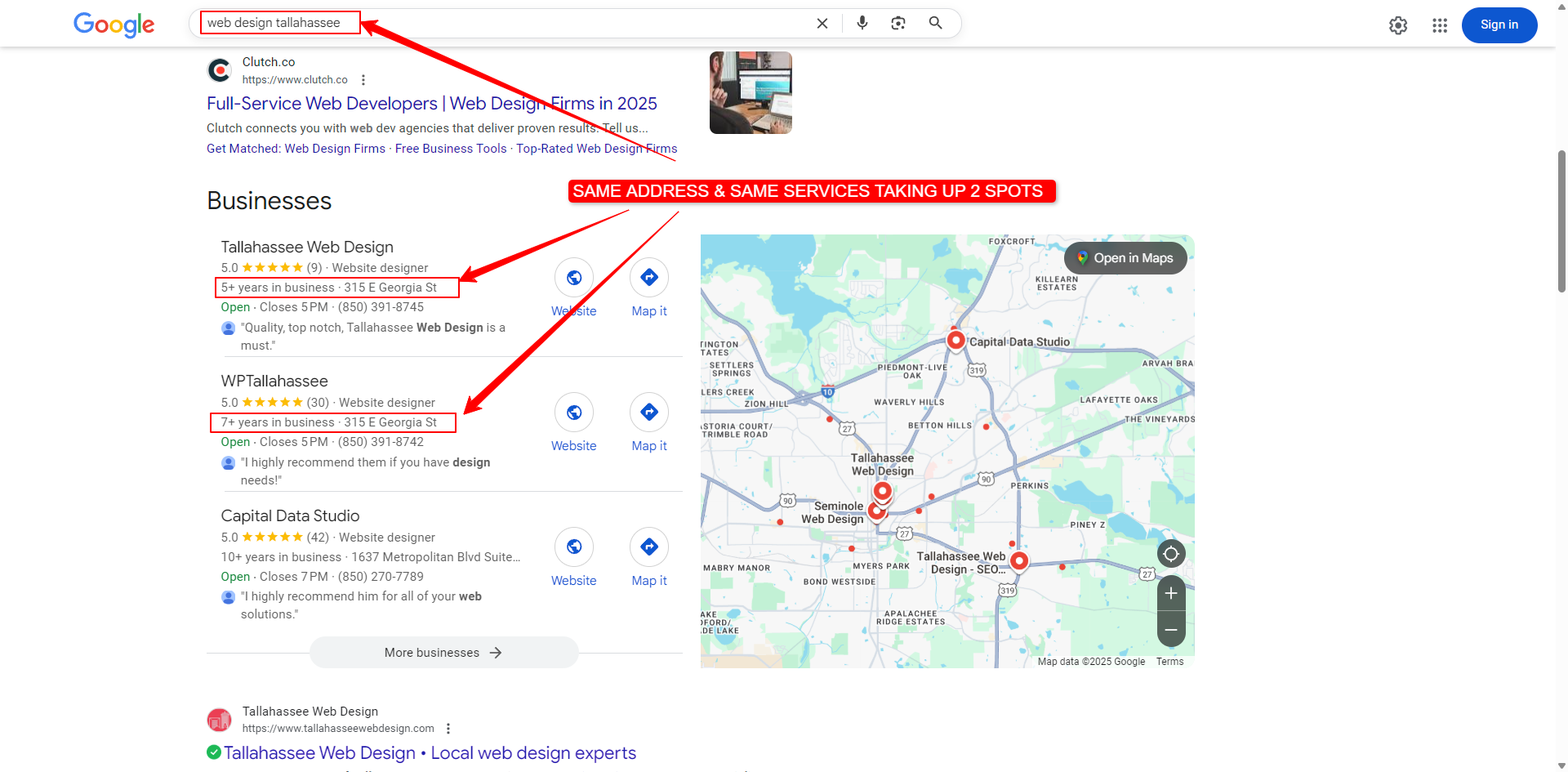Center map on your location

(x=1171, y=554)
